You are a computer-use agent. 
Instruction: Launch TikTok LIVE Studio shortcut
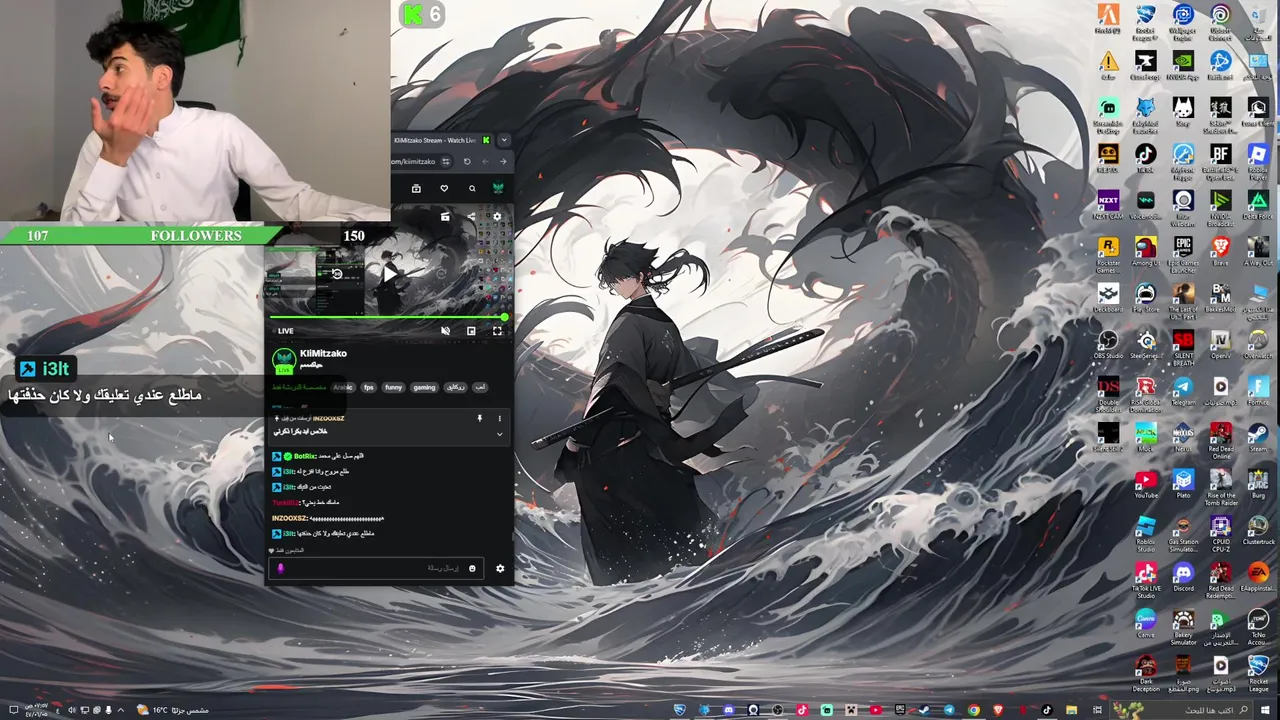pyautogui.click(x=1146, y=580)
